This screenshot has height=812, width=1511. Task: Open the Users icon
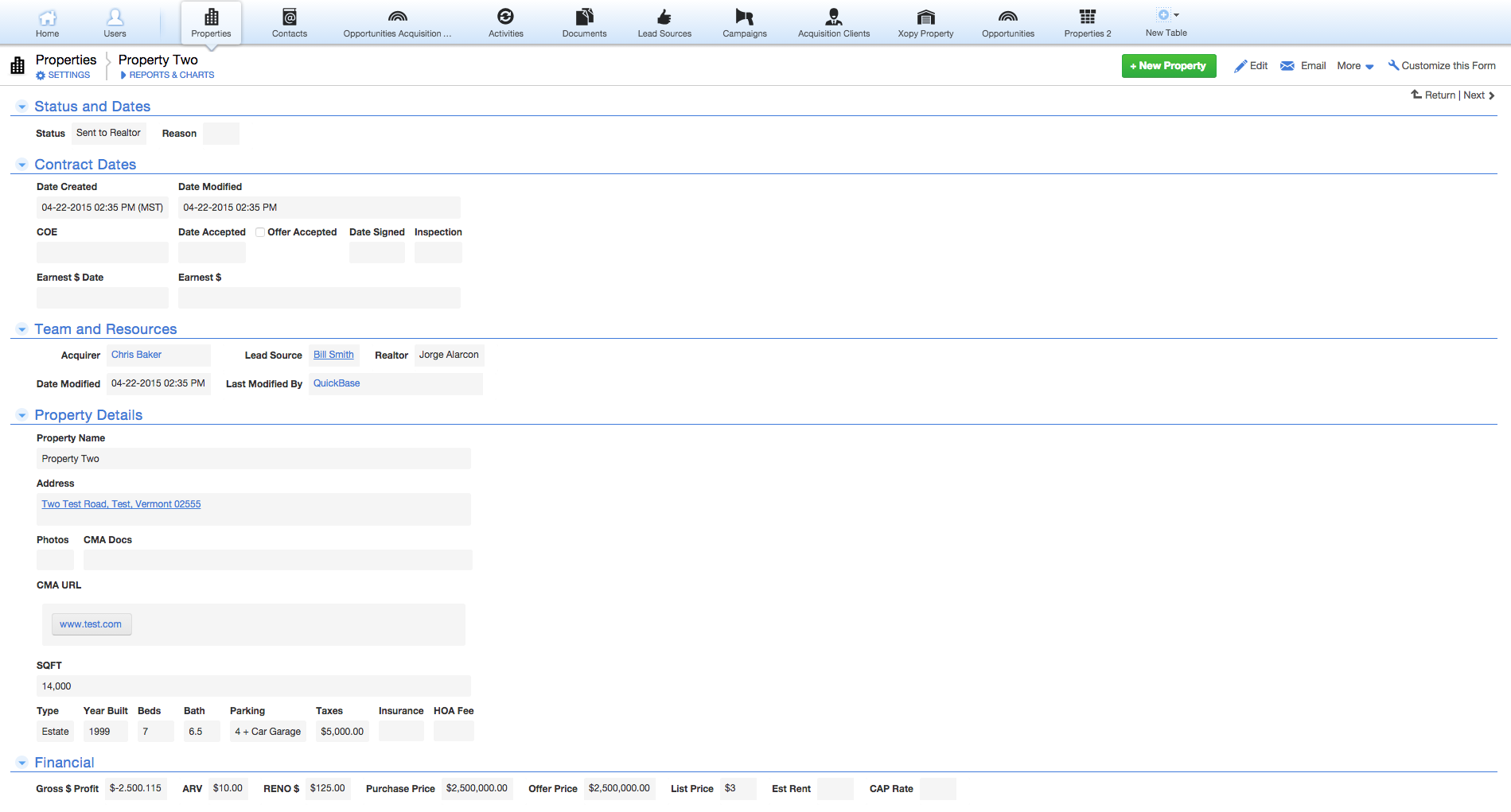click(115, 17)
